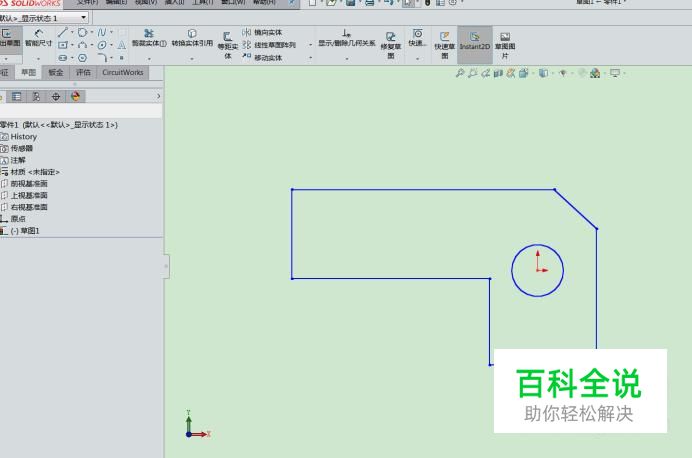Select the Circle sketch tool
The width and height of the screenshot is (692, 458).
tap(83, 32)
